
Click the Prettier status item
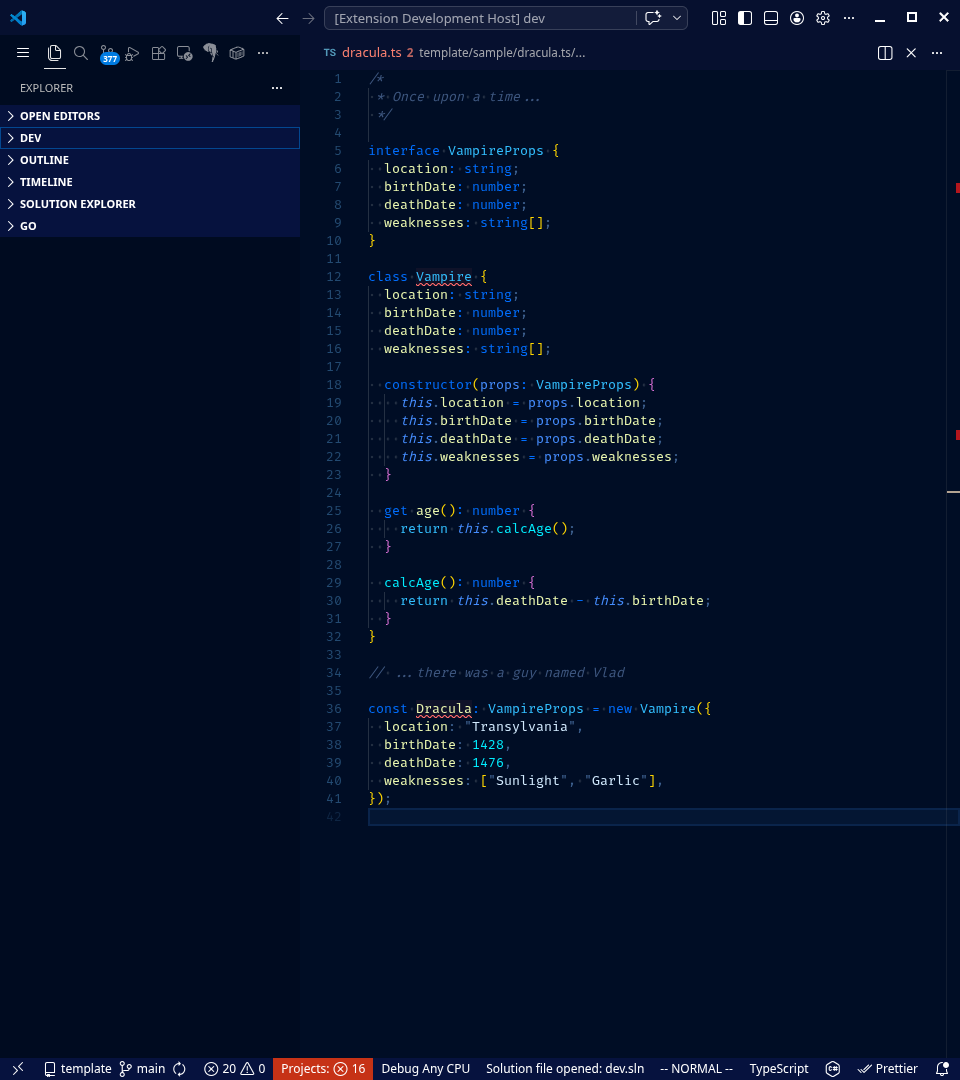pyautogui.click(x=888, y=1068)
